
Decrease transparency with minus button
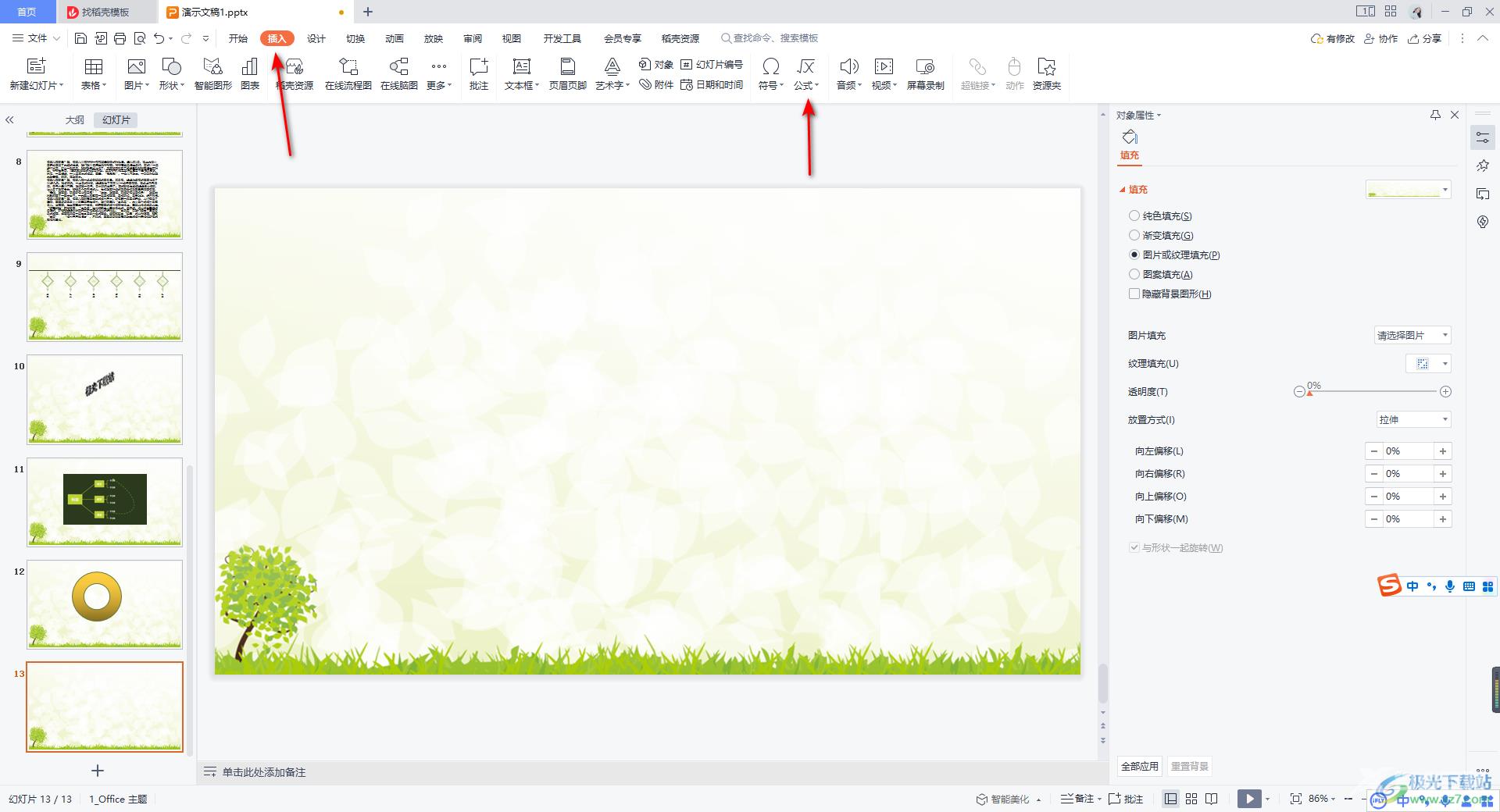tap(1299, 392)
